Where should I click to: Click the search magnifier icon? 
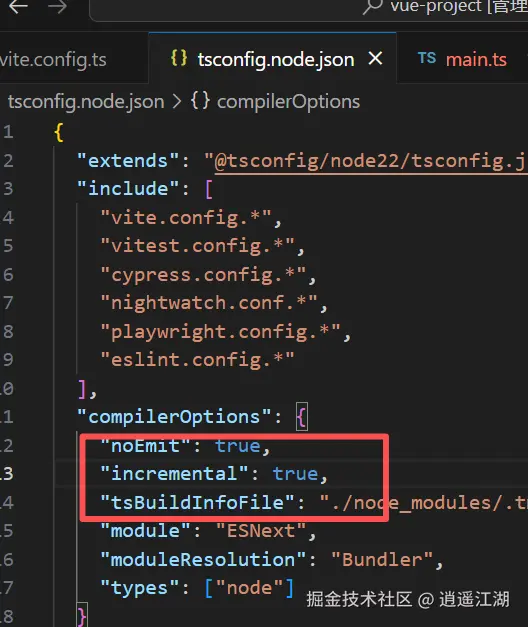372,6
